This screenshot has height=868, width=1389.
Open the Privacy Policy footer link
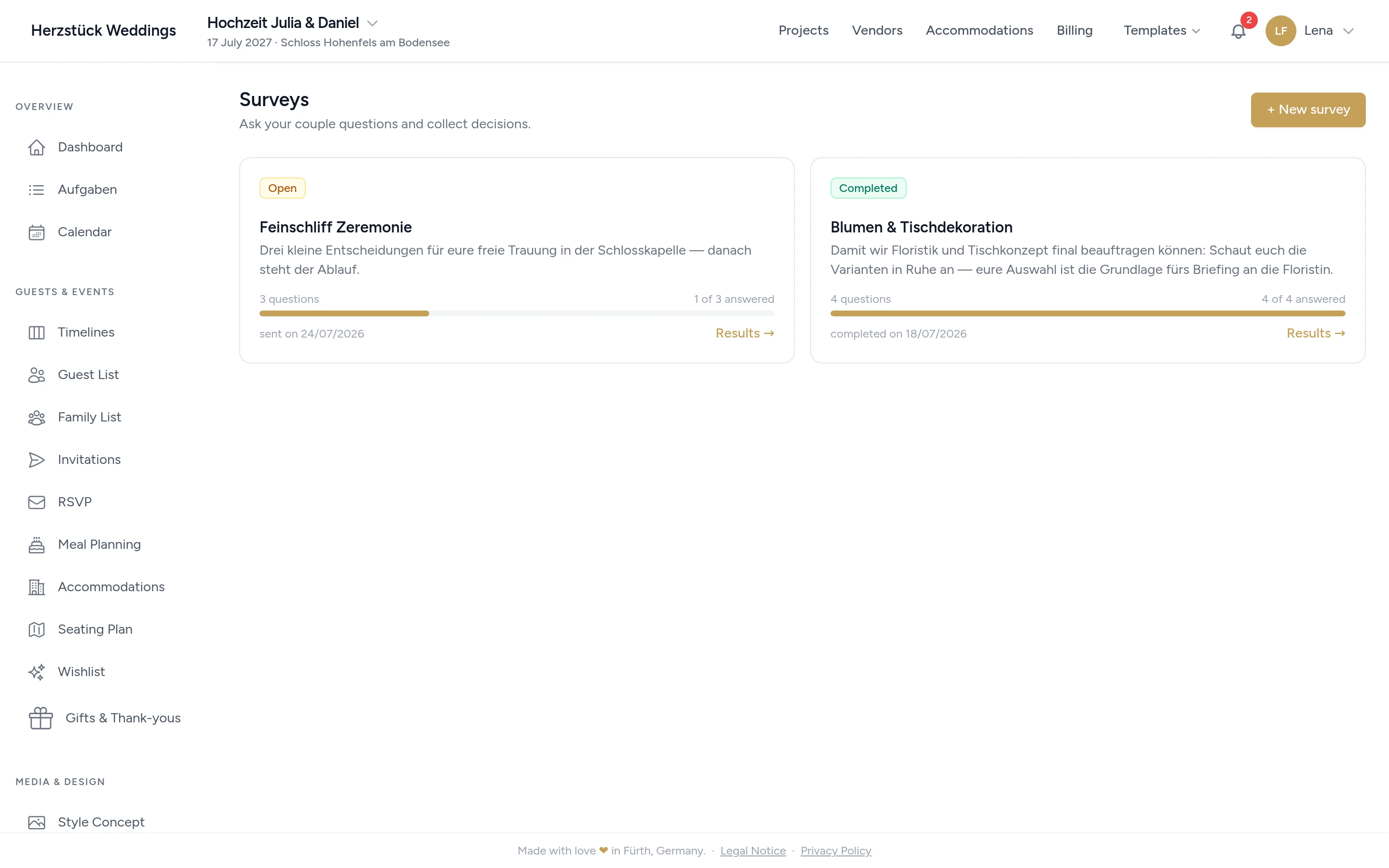click(836, 850)
